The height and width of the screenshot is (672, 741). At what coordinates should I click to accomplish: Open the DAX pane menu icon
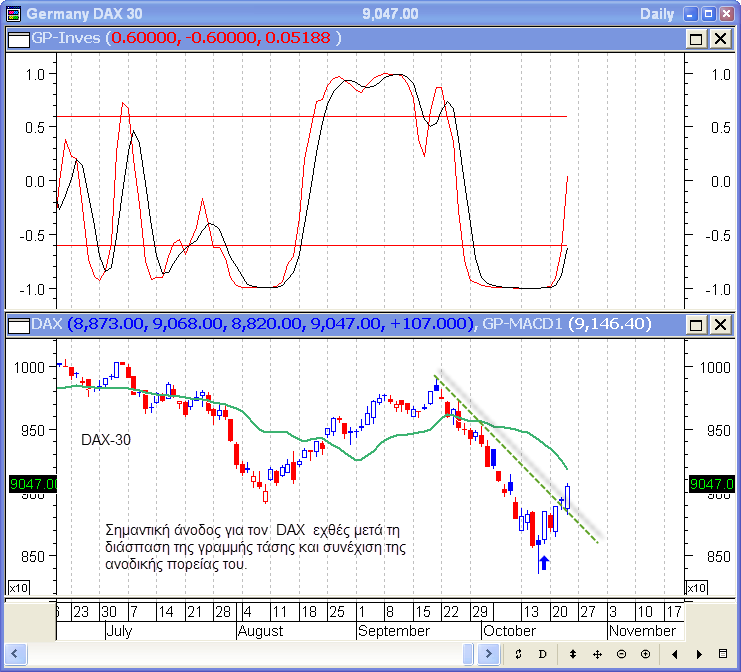pos(18,324)
